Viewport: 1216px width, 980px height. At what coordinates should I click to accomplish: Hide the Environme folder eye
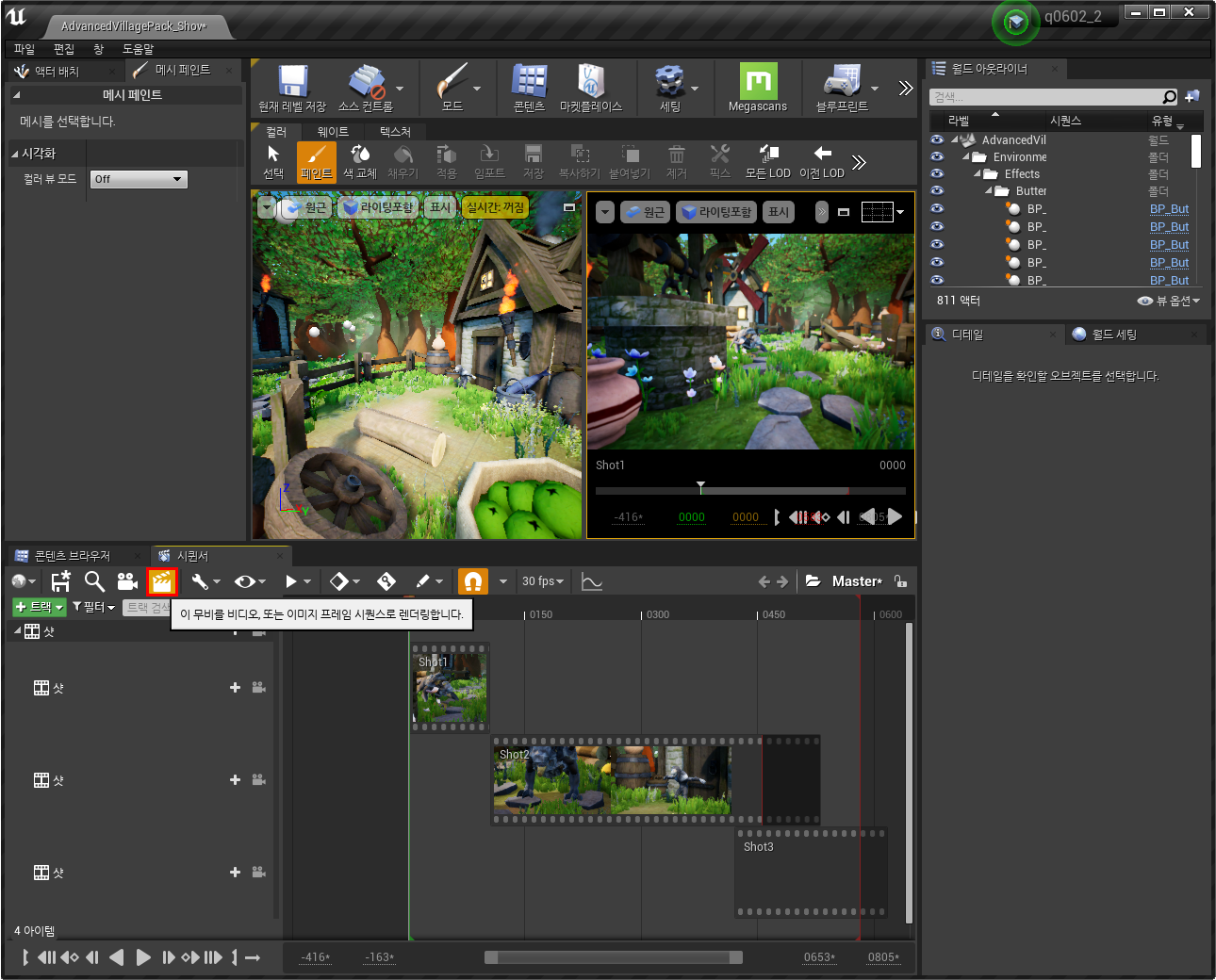(937, 156)
